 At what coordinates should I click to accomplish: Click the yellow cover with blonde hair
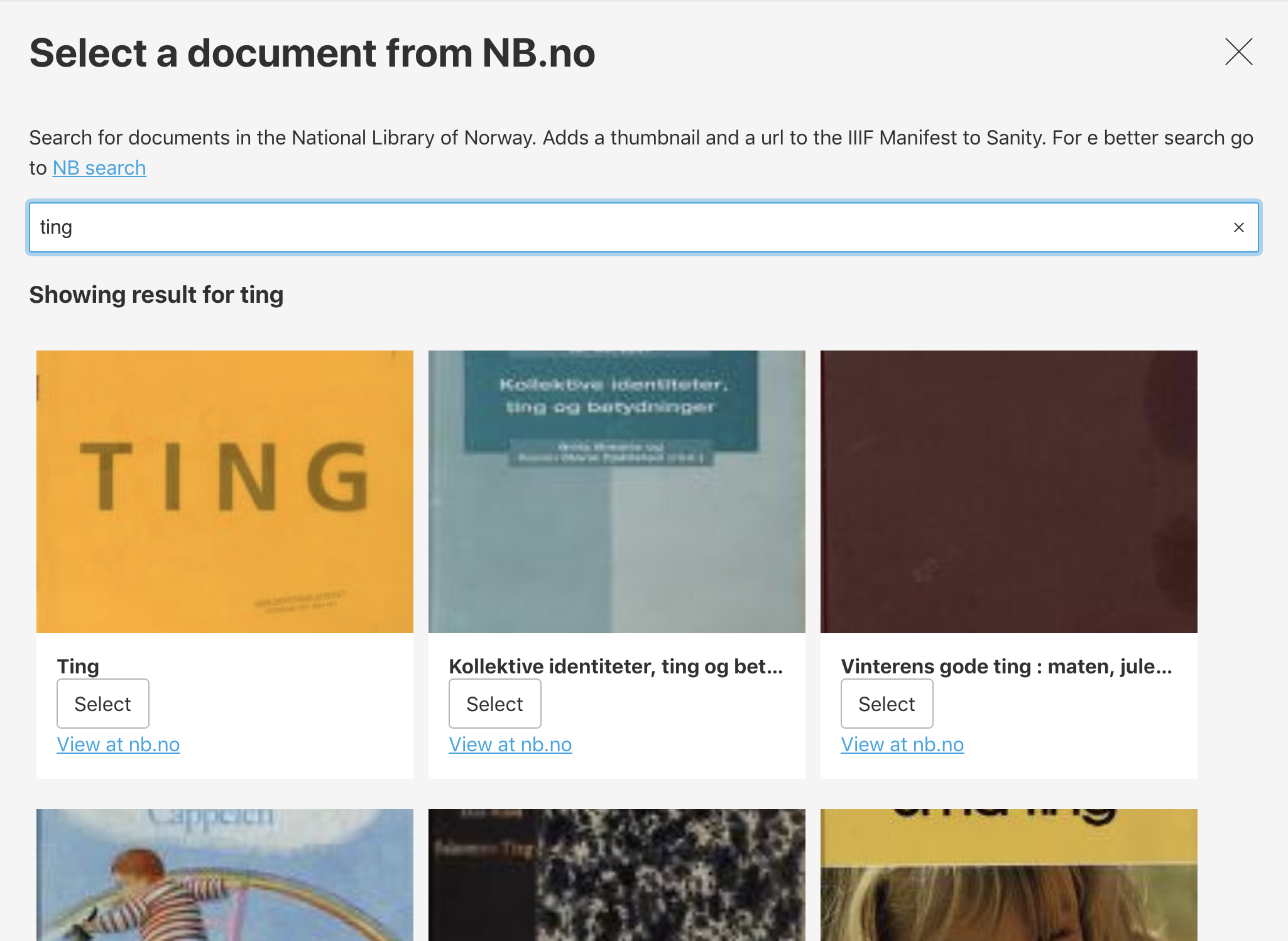tap(1008, 874)
